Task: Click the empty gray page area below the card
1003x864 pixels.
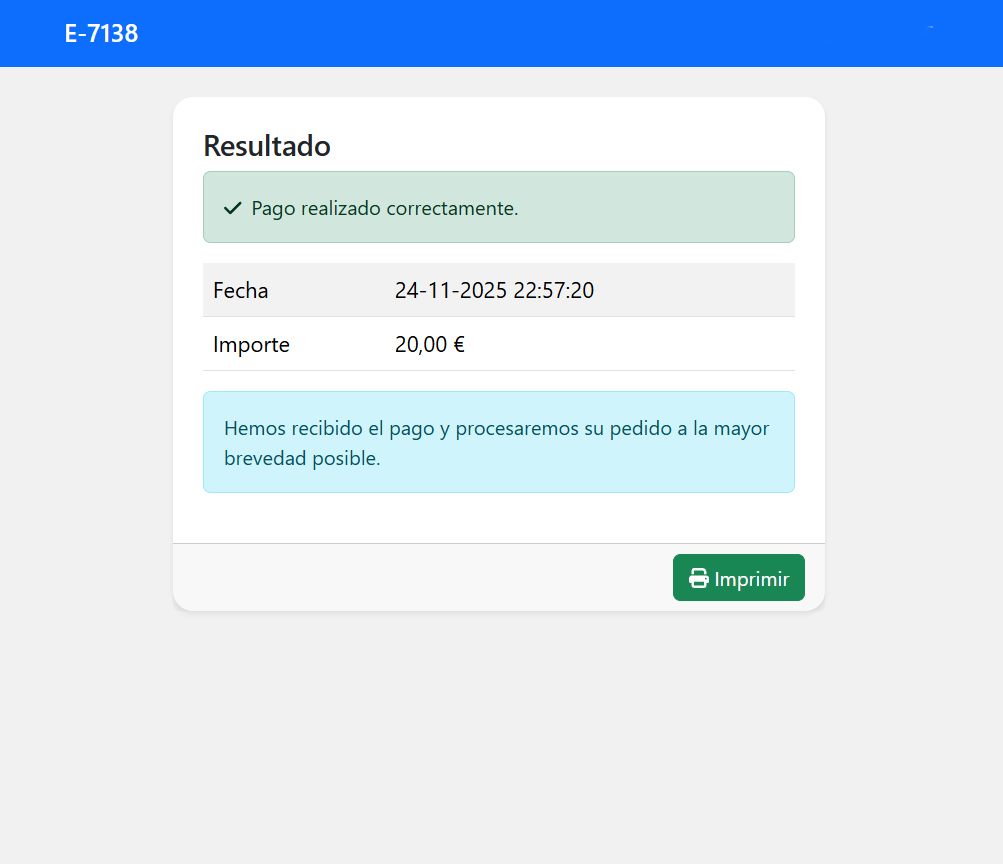Action: coord(500,740)
